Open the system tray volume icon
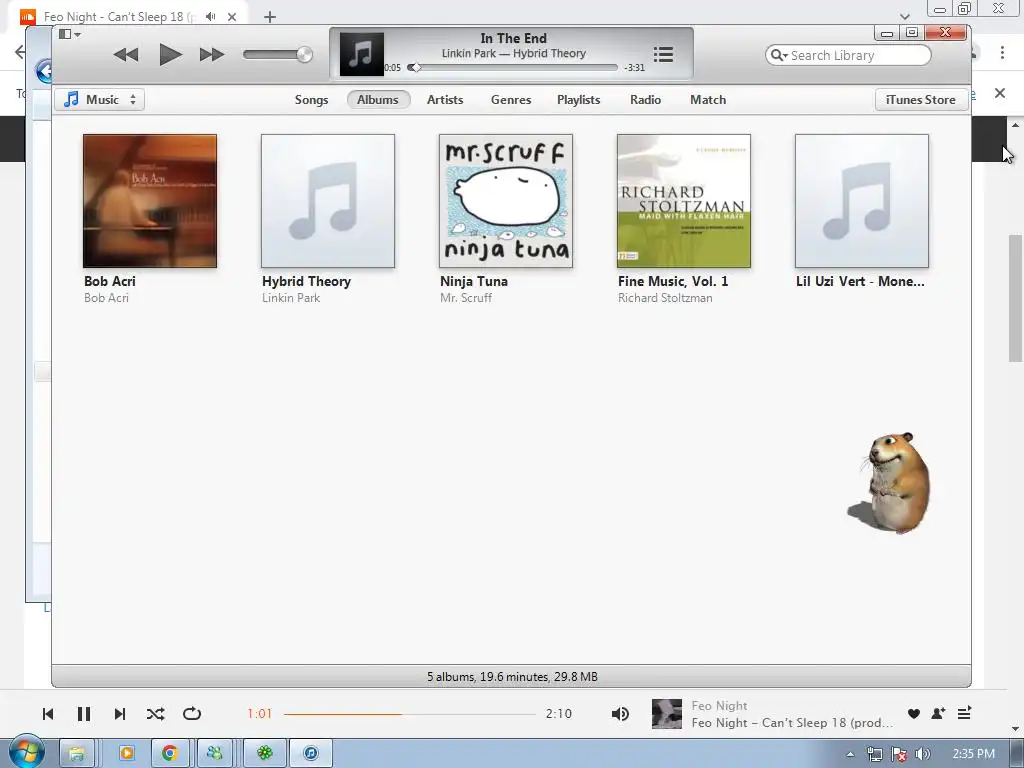The image size is (1024, 768). (922, 755)
